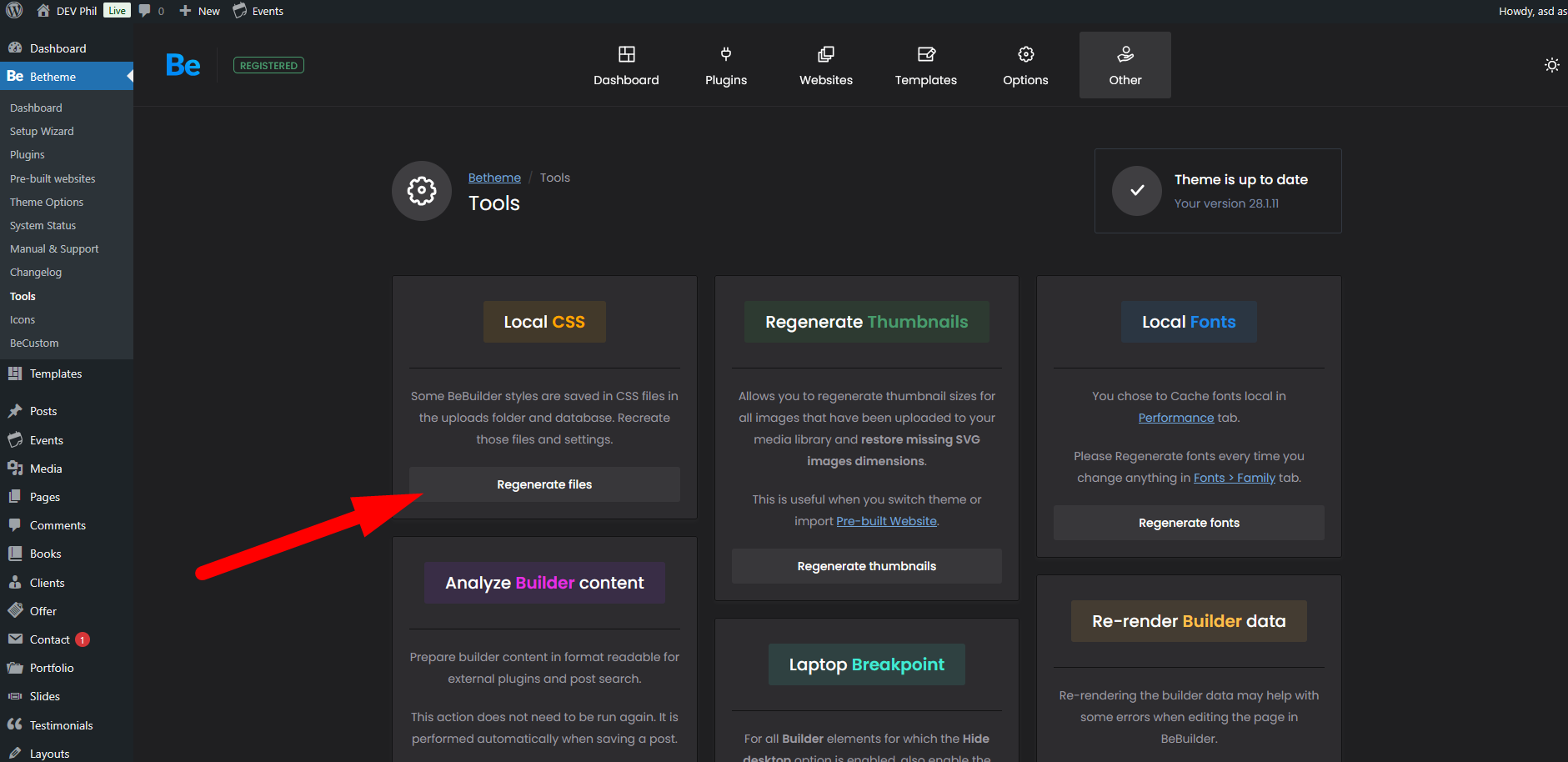Open the Betheme Dashboard tab
The image size is (1568, 762).
click(626, 66)
